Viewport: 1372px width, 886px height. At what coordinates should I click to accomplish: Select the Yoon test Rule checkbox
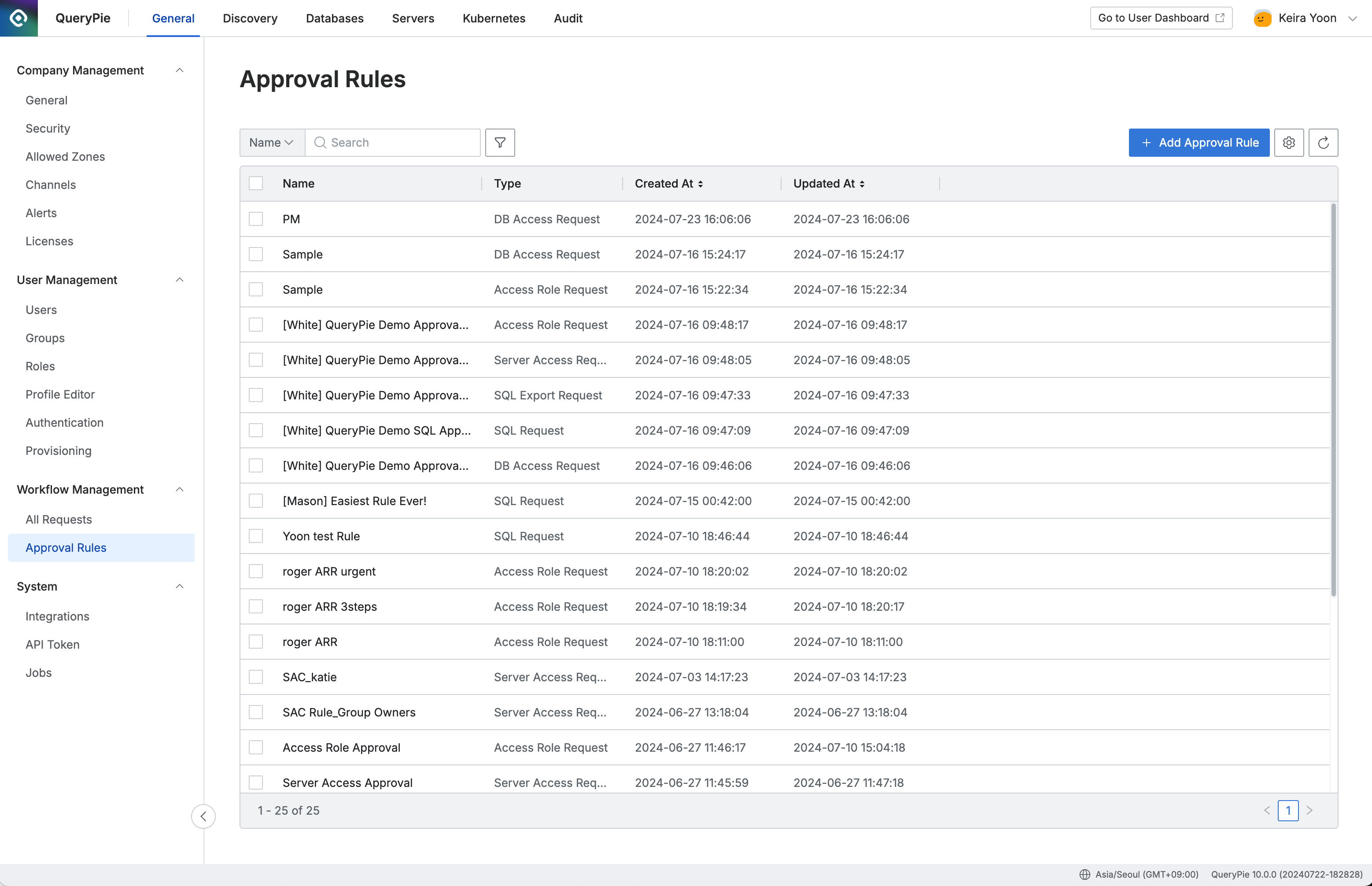pos(256,535)
